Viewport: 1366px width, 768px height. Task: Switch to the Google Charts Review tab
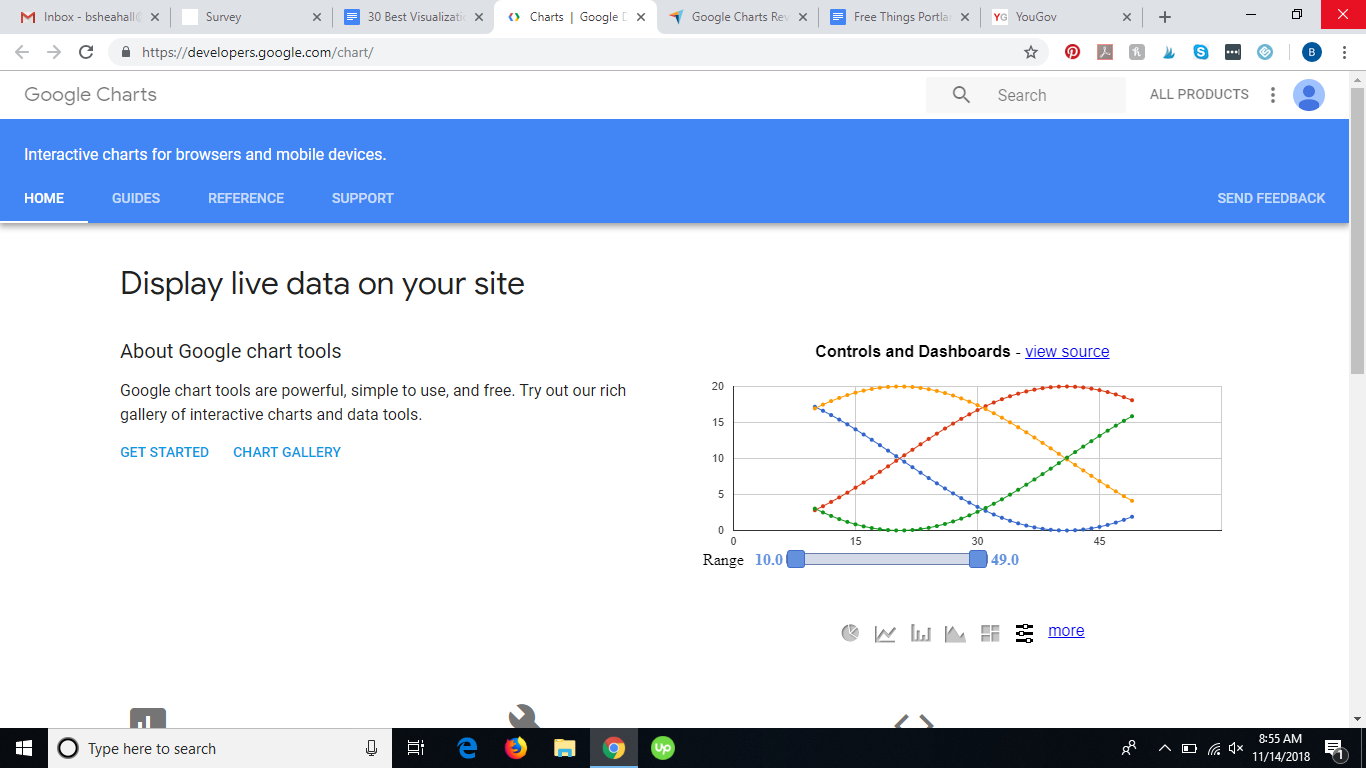tap(737, 17)
